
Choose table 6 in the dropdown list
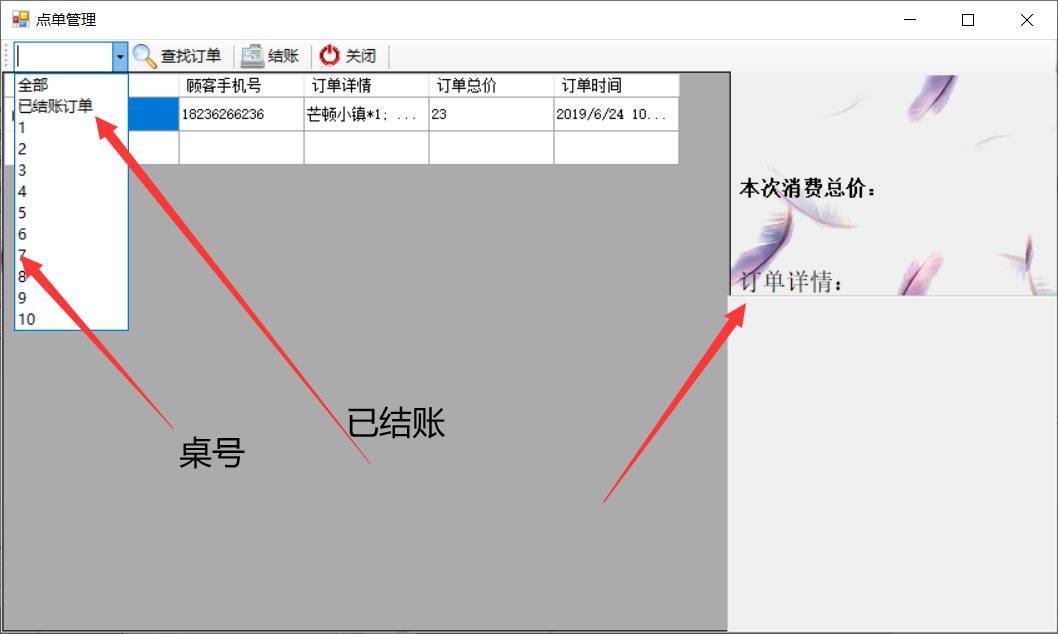[71, 234]
